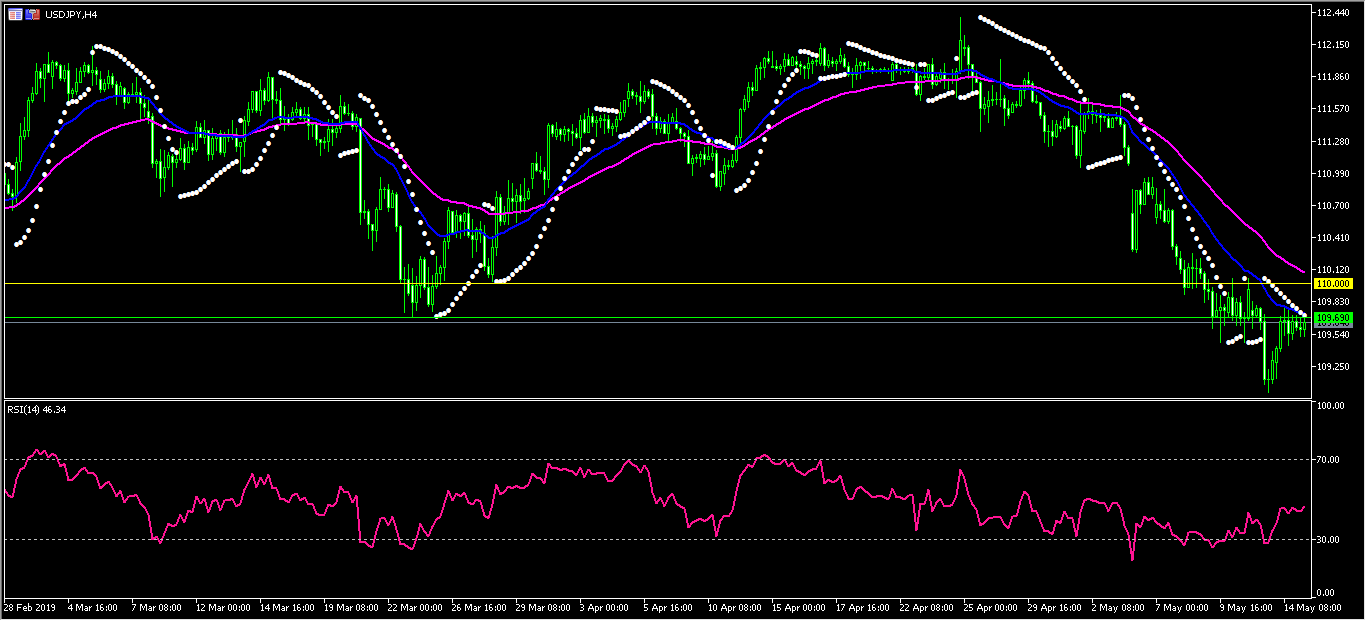Click the 26 Mar 16:00 time label
1366x620 pixels.
click(477, 608)
